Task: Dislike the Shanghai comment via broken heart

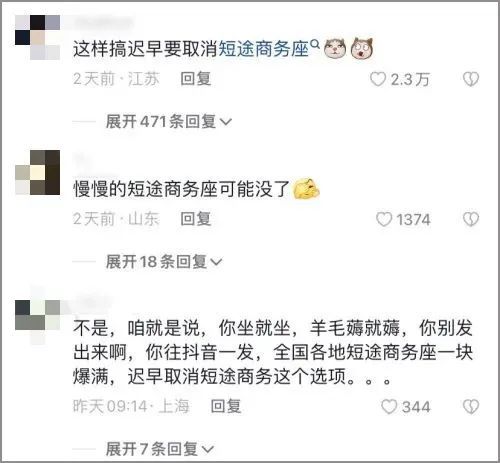Action: point(471,407)
